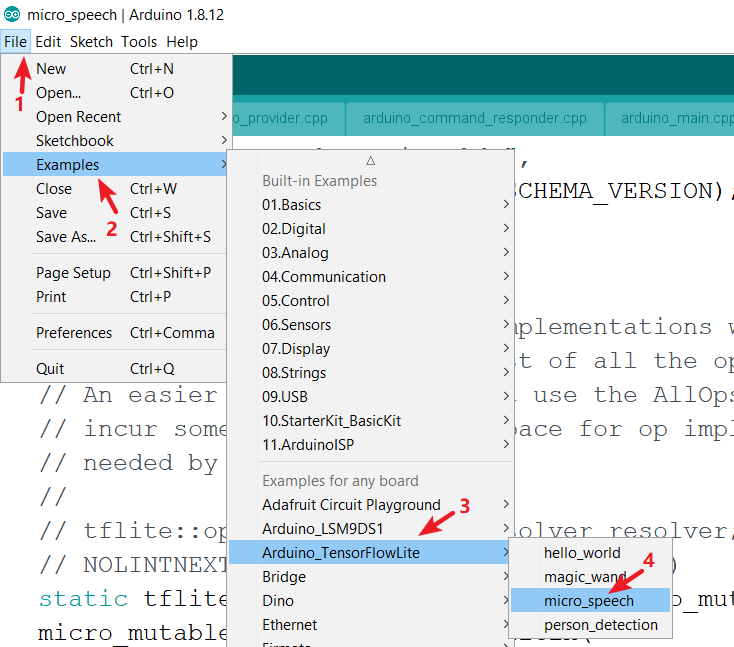
Task: Open the Help menu
Action: (182, 42)
